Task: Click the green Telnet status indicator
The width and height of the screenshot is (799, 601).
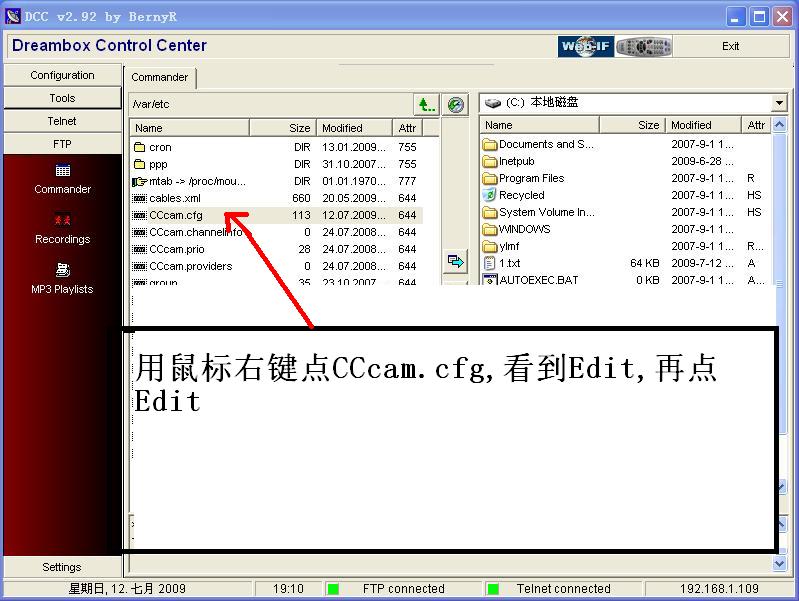Action: pyautogui.click(x=493, y=589)
